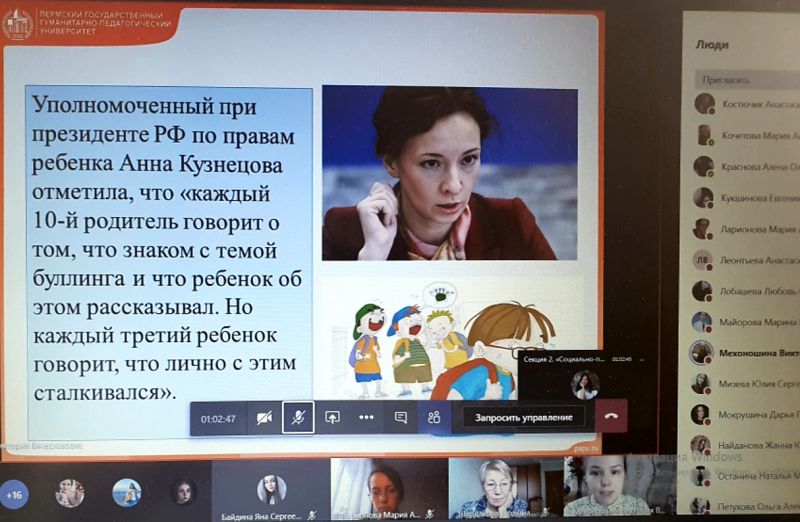Viewport: 800px width, 522px height.
Task: Click the Запросить управление button
Action: click(523, 418)
